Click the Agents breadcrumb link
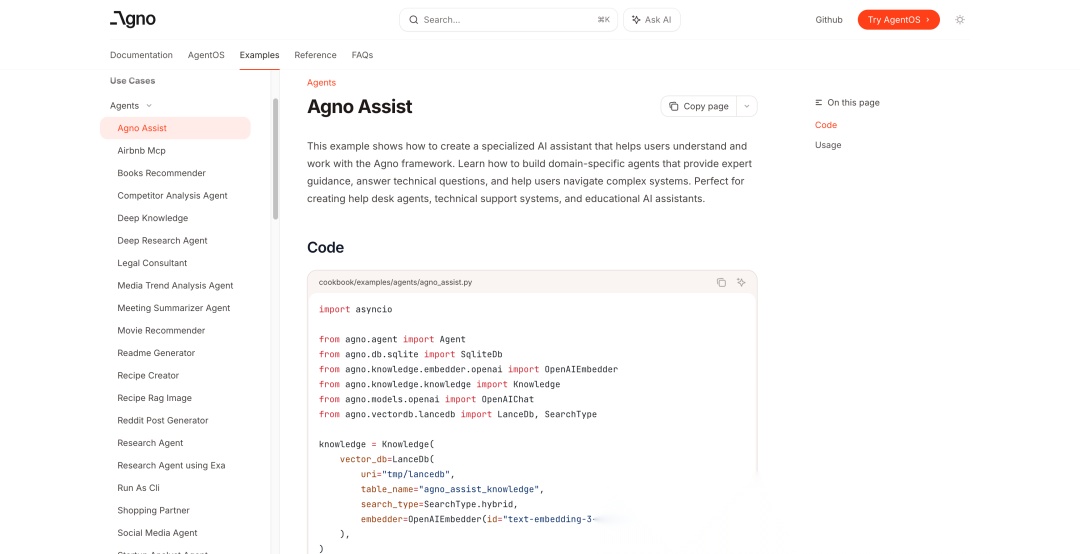 coord(322,83)
